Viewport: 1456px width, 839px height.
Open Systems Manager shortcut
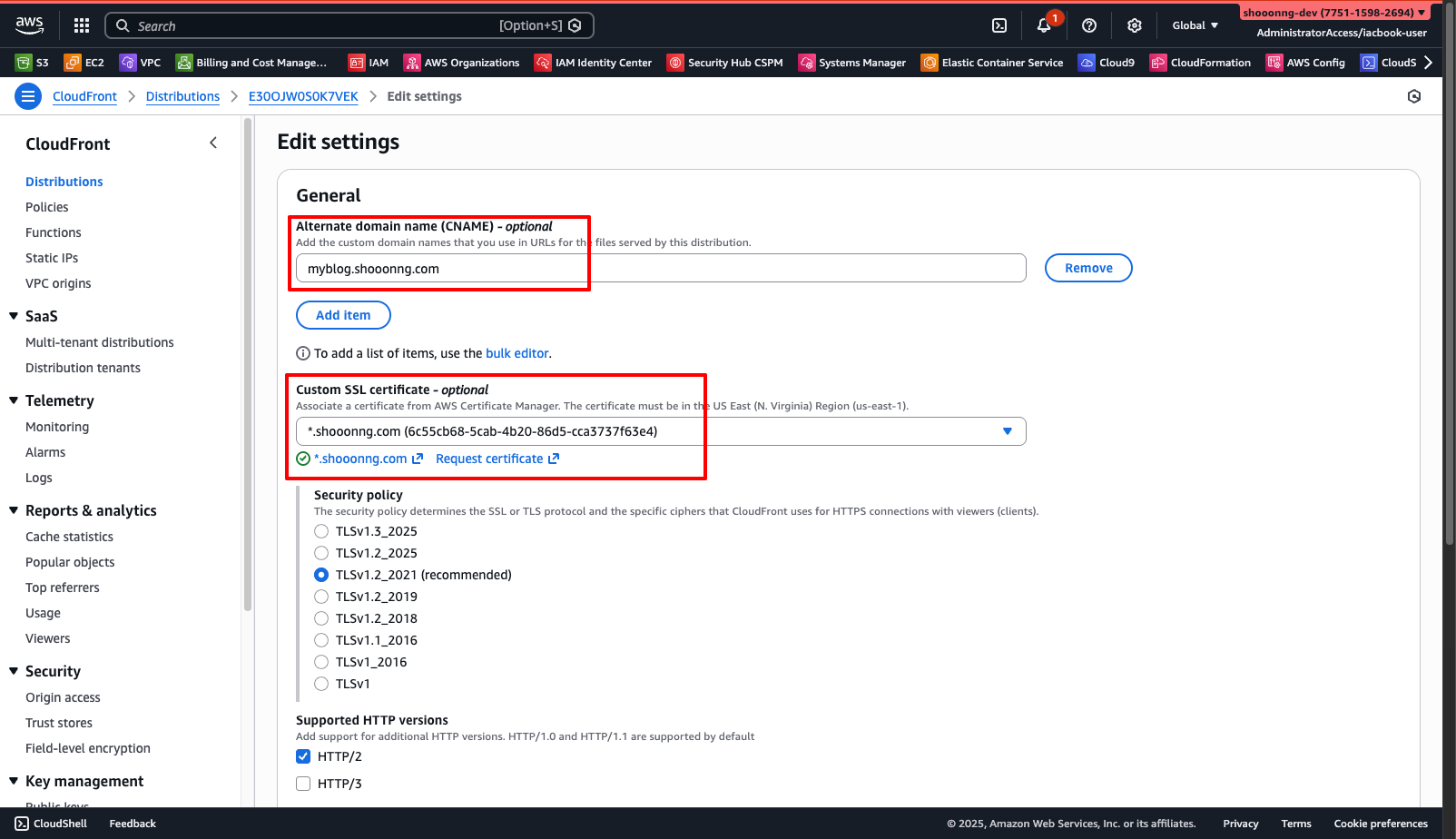click(x=852, y=63)
